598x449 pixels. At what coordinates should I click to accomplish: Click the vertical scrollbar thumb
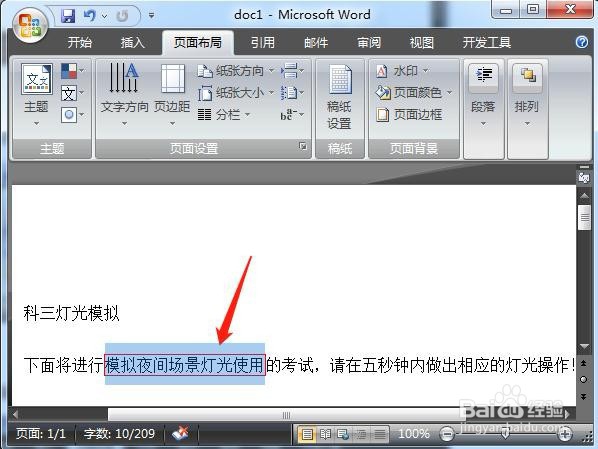click(x=584, y=217)
